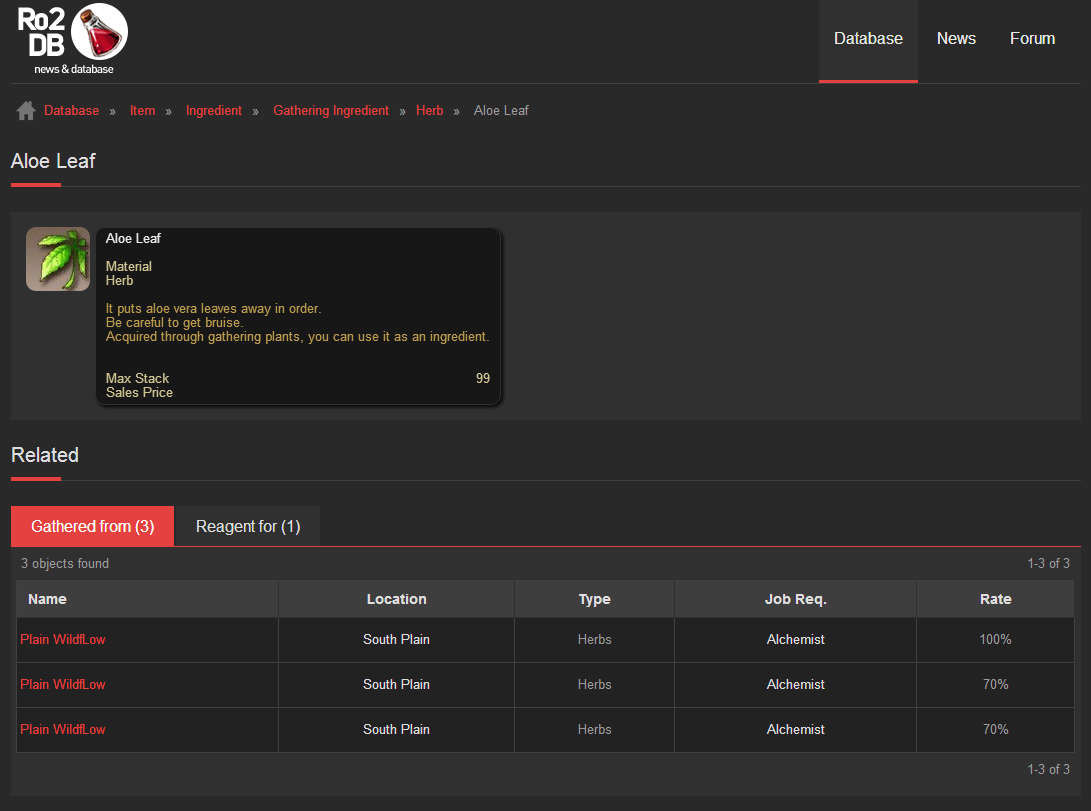Click the home icon in breadcrumb
1091x811 pixels.
click(x=26, y=111)
